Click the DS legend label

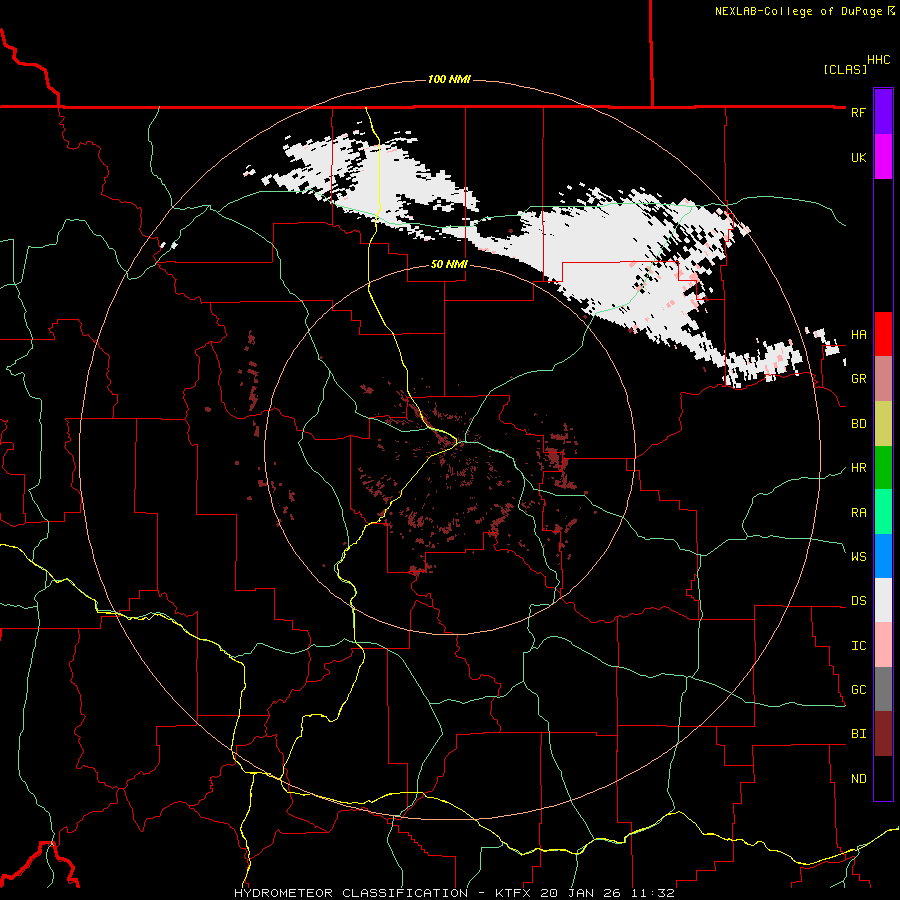click(x=858, y=601)
